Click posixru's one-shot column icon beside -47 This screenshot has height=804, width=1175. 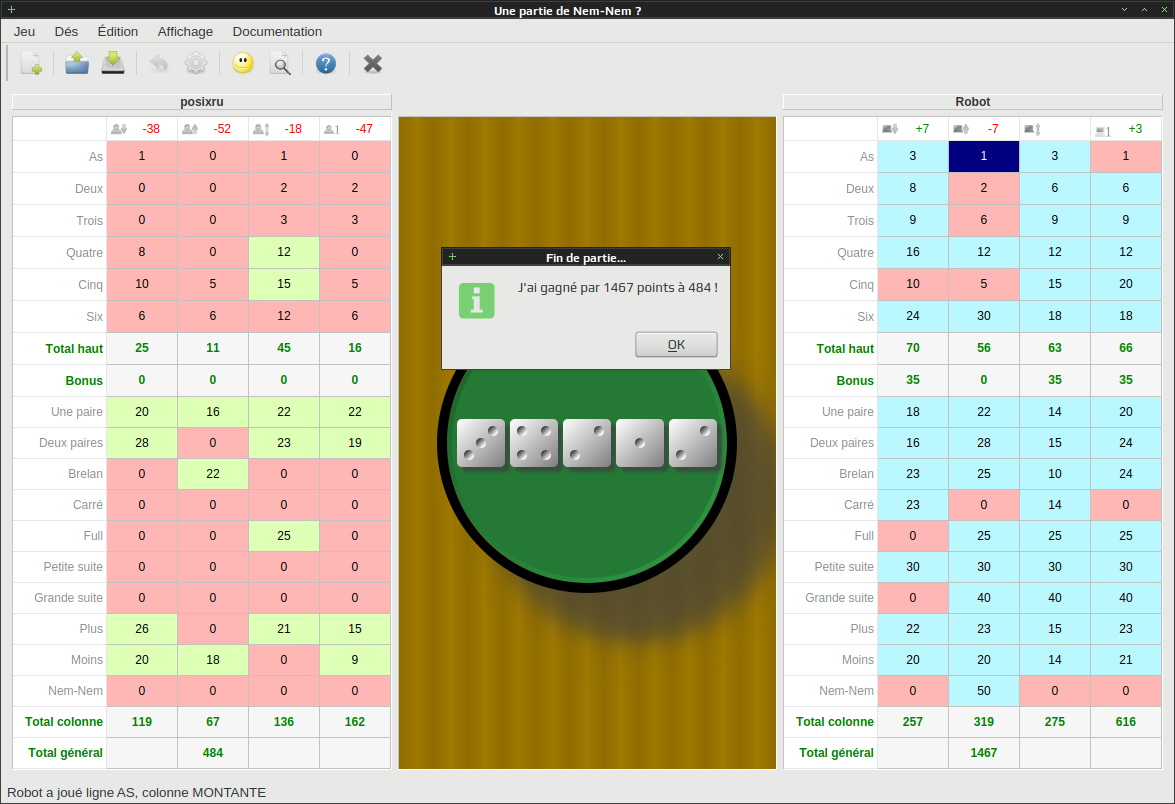pos(331,129)
